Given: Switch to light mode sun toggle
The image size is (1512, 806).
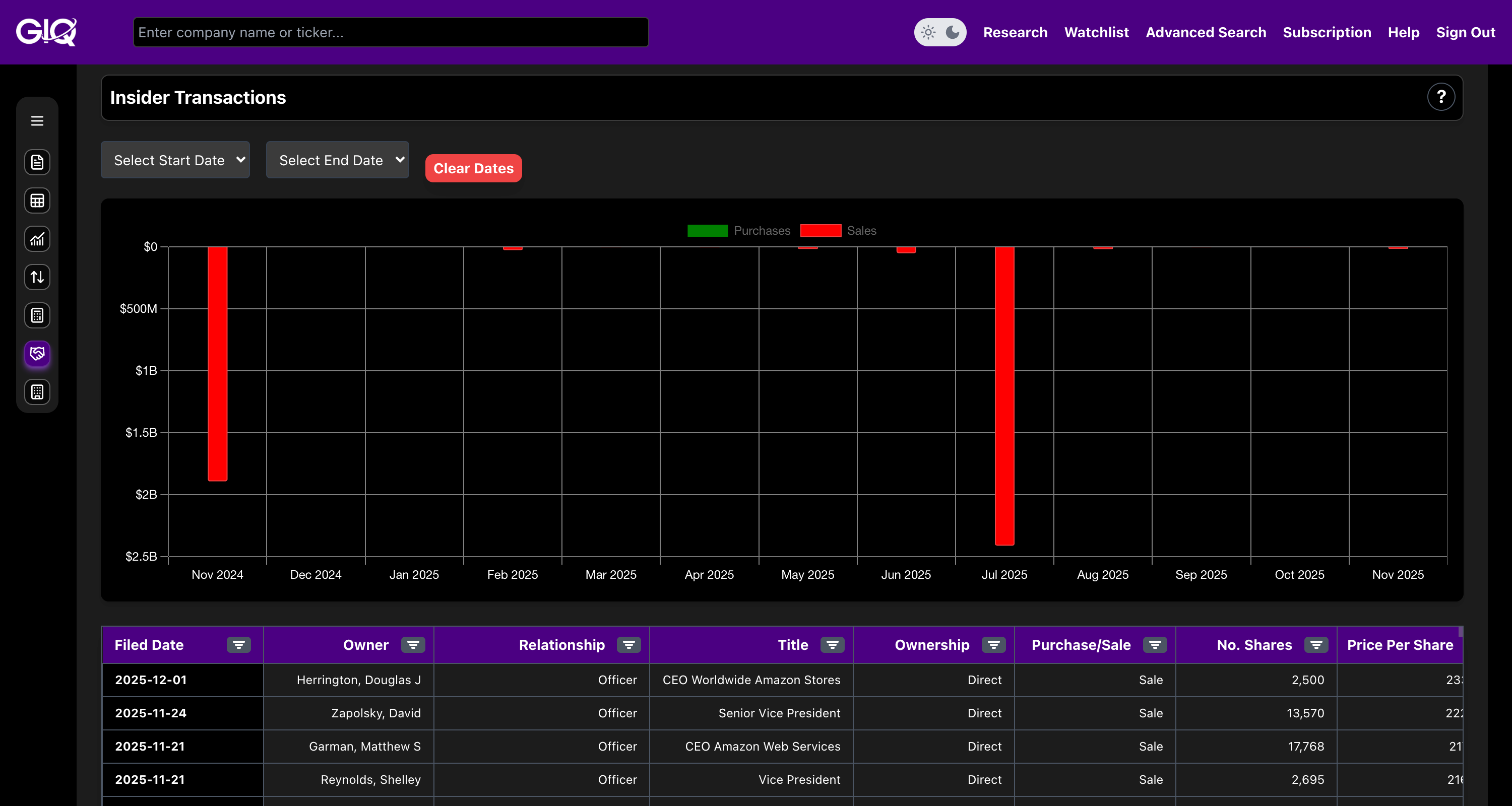Looking at the screenshot, I should pos(928,32).
